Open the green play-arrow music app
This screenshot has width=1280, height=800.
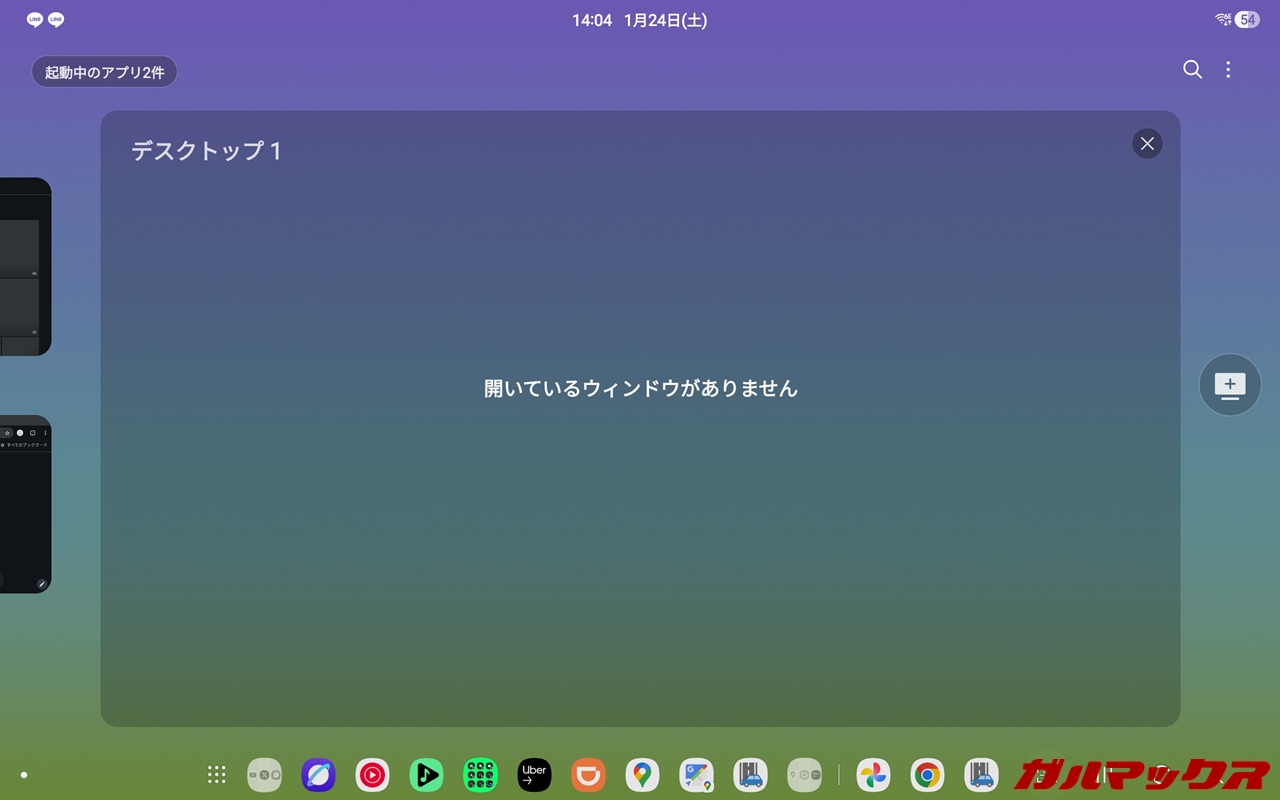click(426, 775)
